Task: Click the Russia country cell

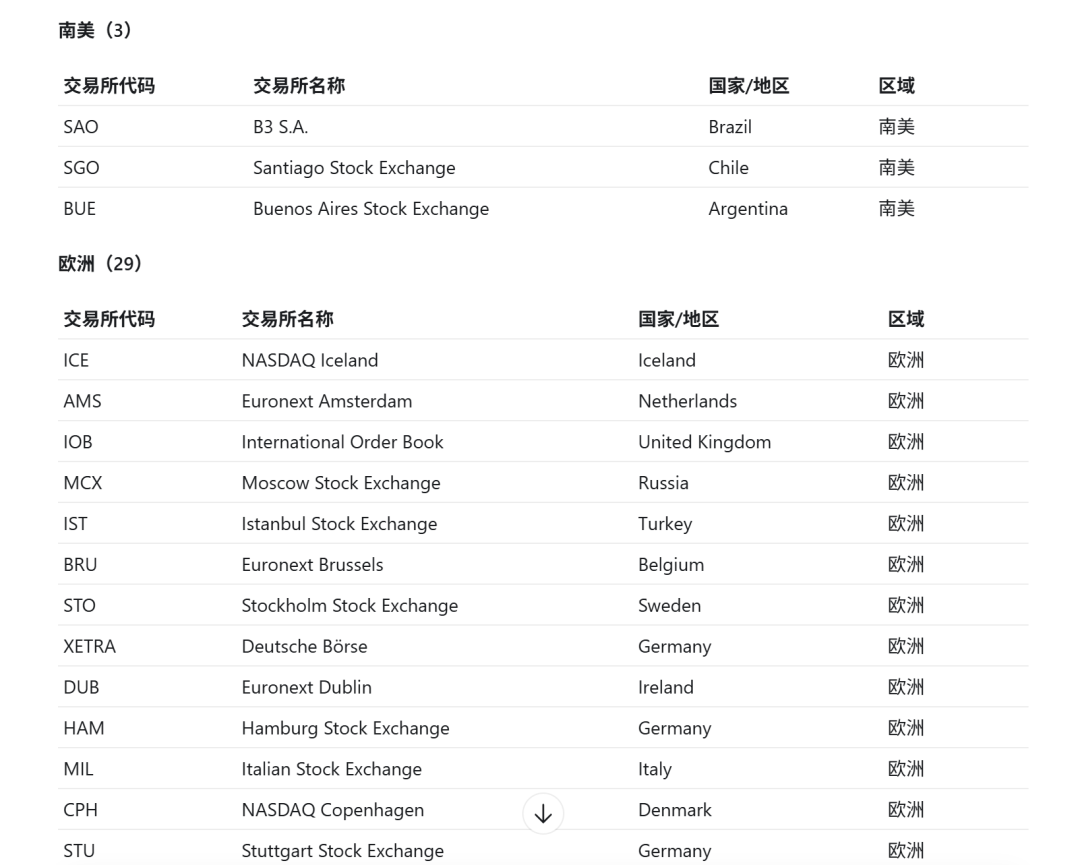Action: pos(663,483)
